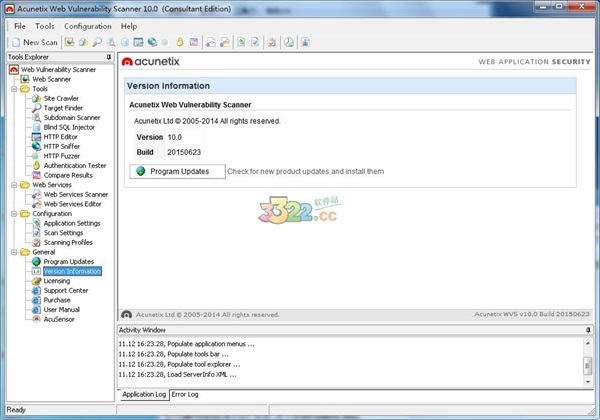The width and height of the screenshot is (600, 420).
Task: Open the Configuration menu
Action: point(88,26)
